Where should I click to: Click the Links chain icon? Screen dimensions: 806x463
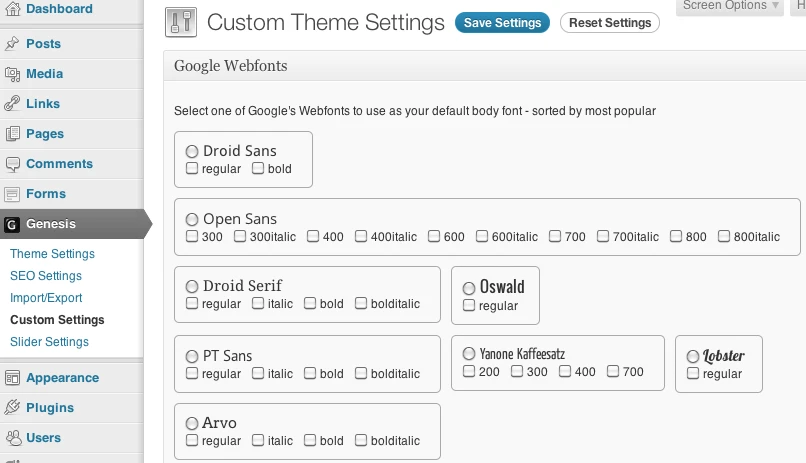click(x=12, y=104)
